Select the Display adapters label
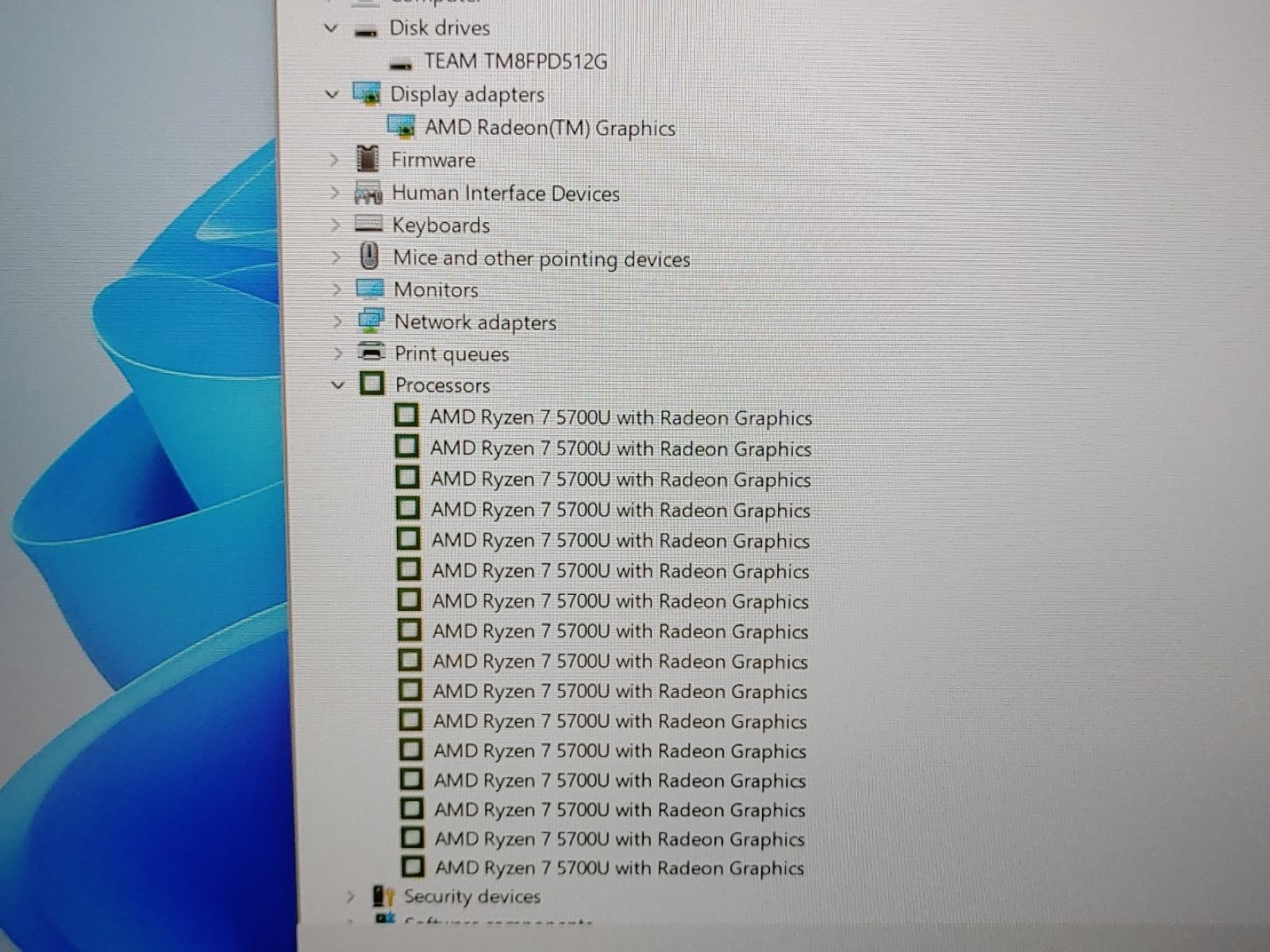The width and height of the screenshot is (1270, 952). tap(467, 94)
